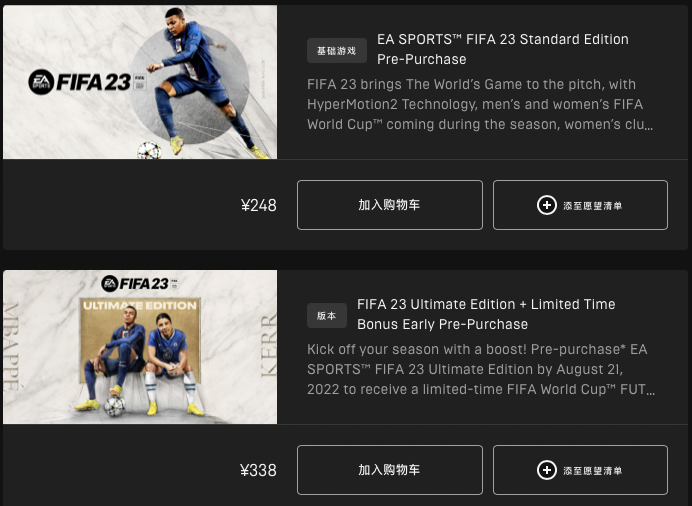The height and width of the screenshot is (506, 692).
Task: Open the FIFA 23 Standard Edition Pre-Purchase title
Action: (502, 49)
